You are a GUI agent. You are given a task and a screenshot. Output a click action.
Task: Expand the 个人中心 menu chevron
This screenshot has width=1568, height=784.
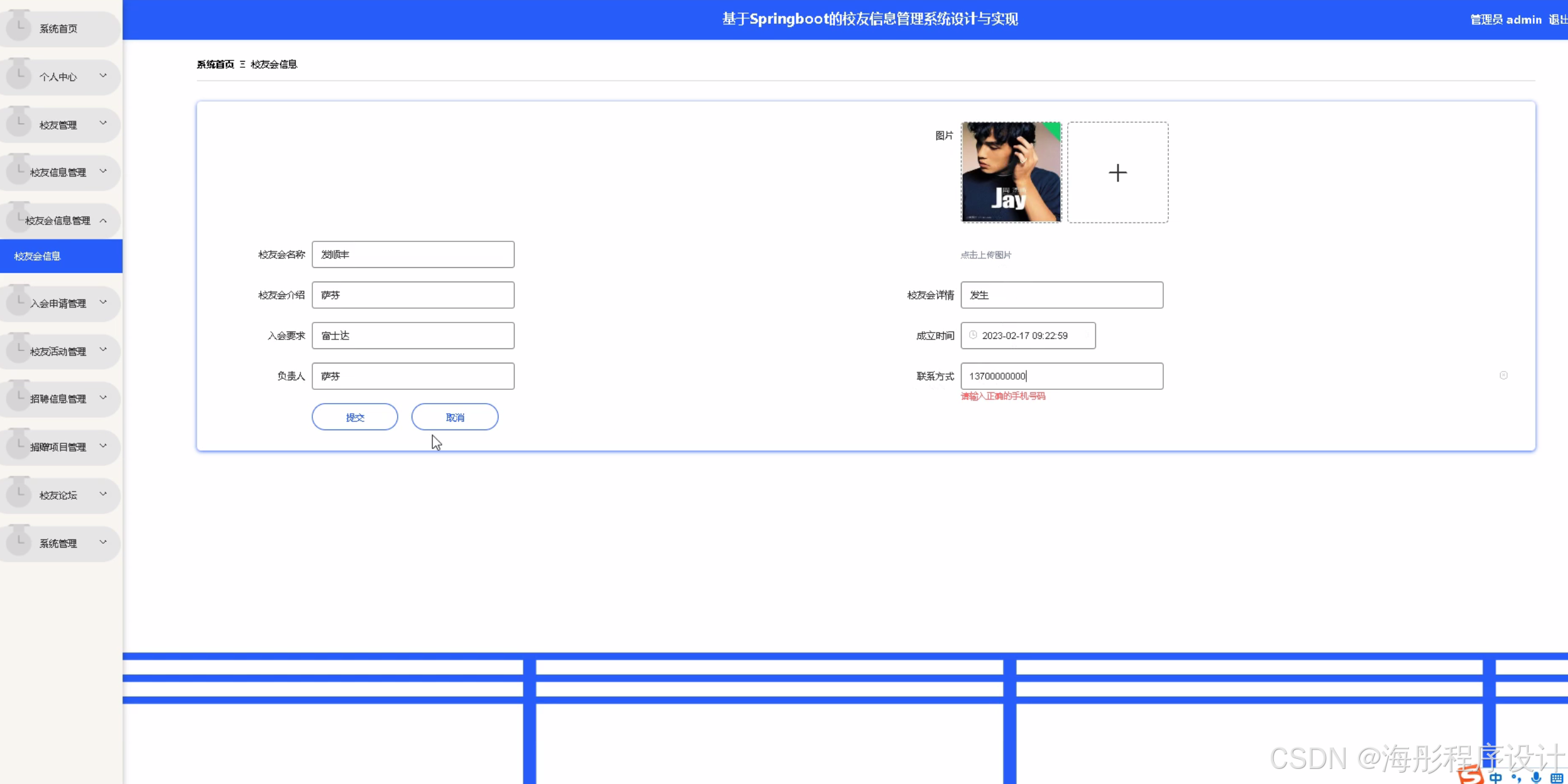pos(103,76)
